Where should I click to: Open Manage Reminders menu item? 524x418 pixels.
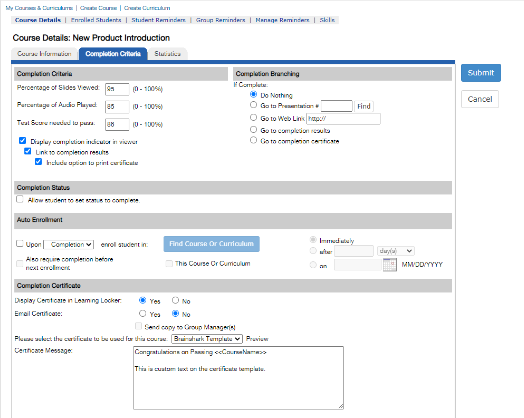[x=282, y=20]
